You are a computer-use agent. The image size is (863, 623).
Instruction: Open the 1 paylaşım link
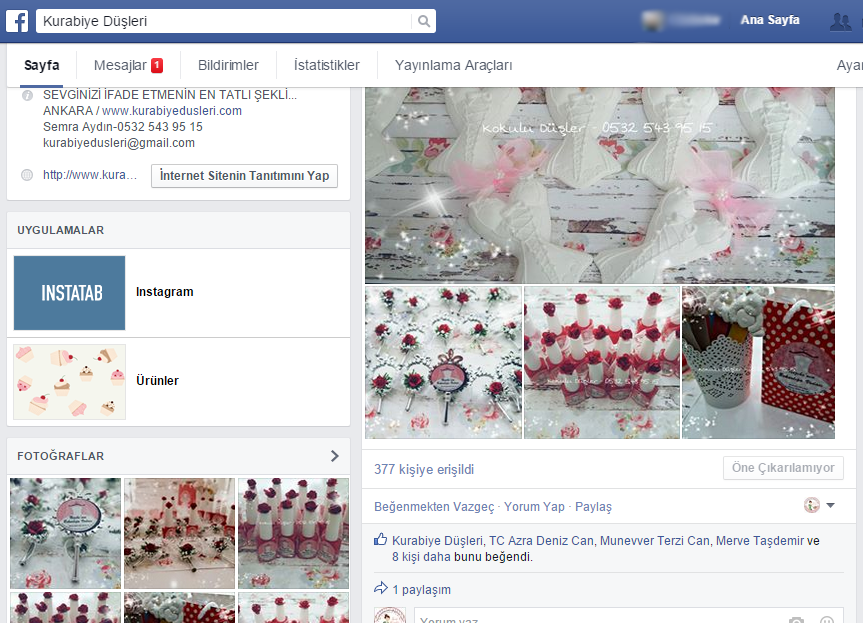tap(422, 590)
